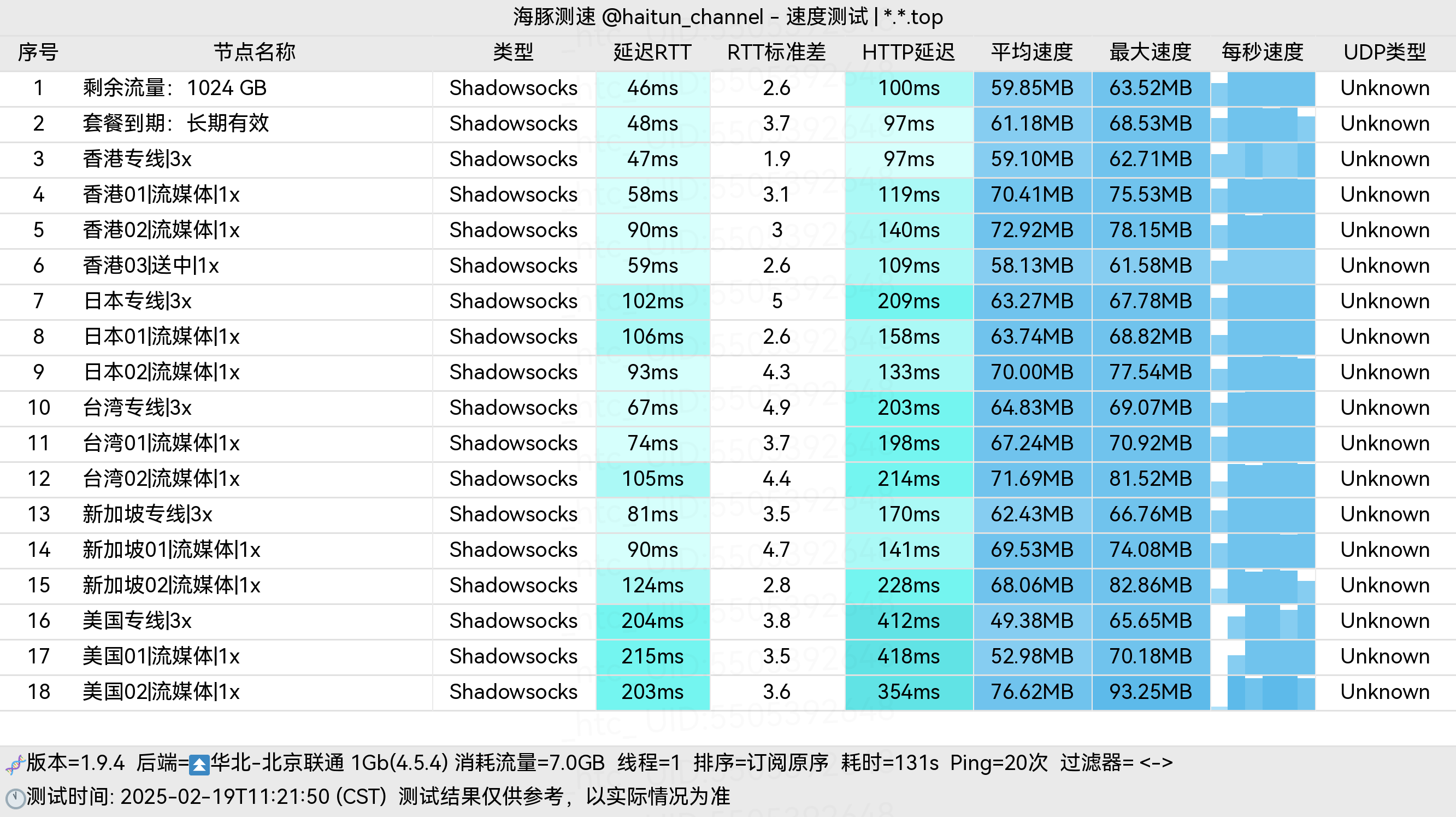Click the 49.38MB average speed cell

pos(1031,621)
